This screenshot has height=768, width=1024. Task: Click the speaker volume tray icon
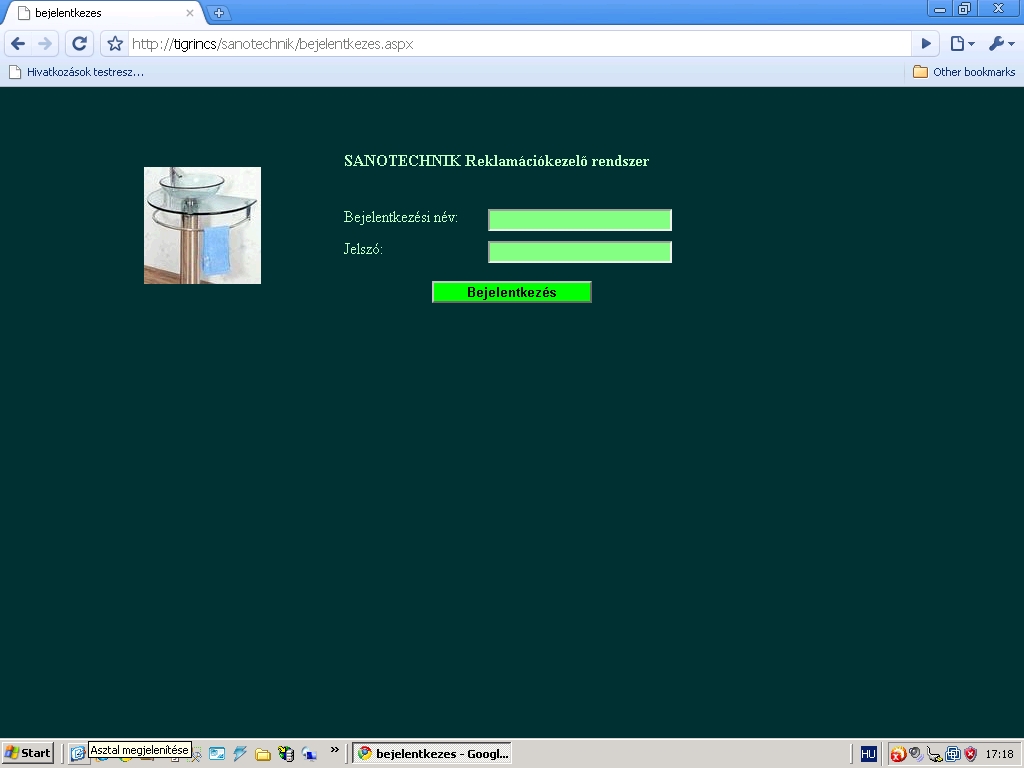coord(916,754)
